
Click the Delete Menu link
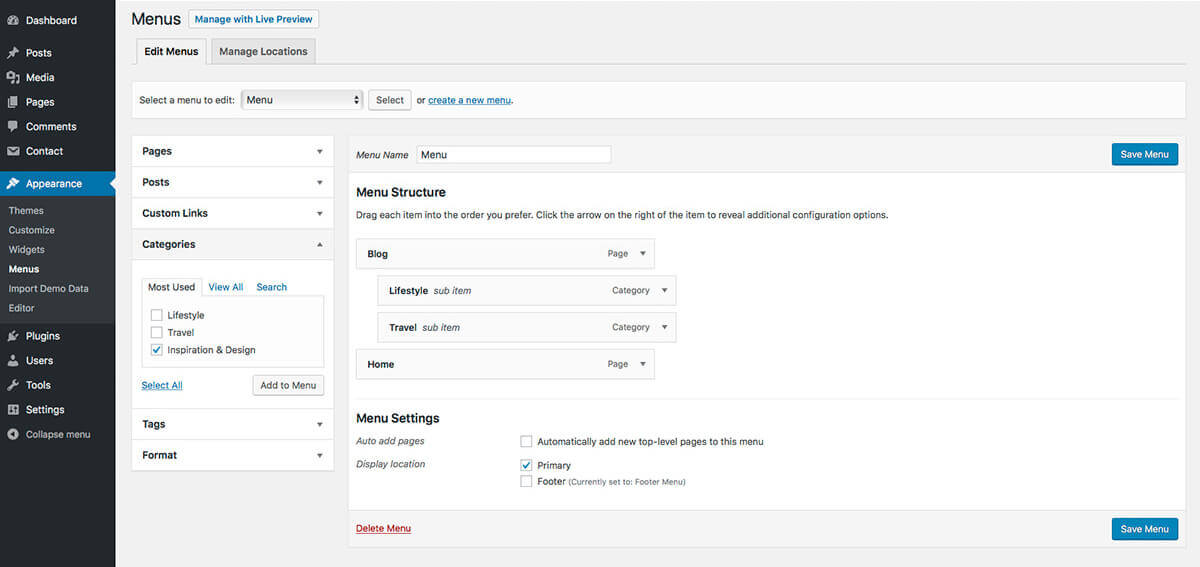pyautogui.click(x=383, y=528)
